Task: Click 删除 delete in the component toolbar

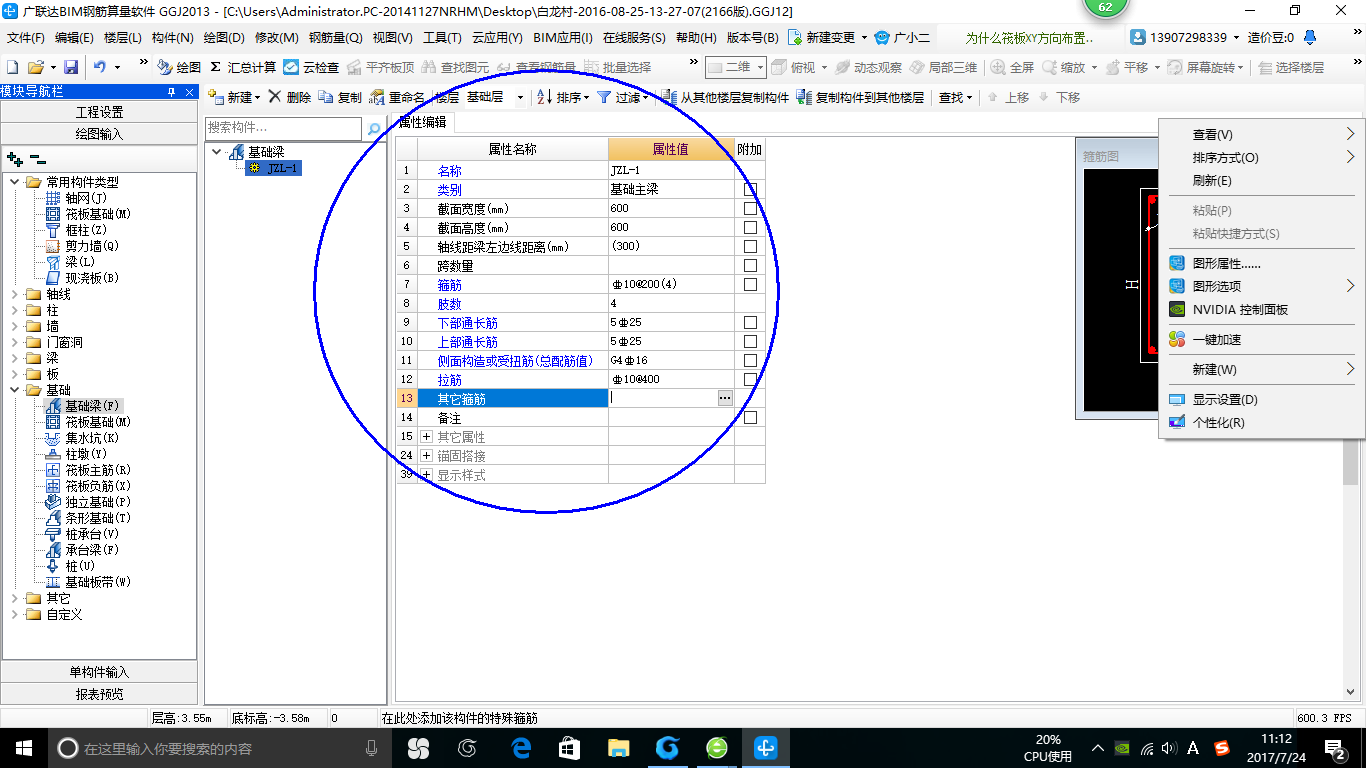Action: pyautogui.click(x=289, y=97)
